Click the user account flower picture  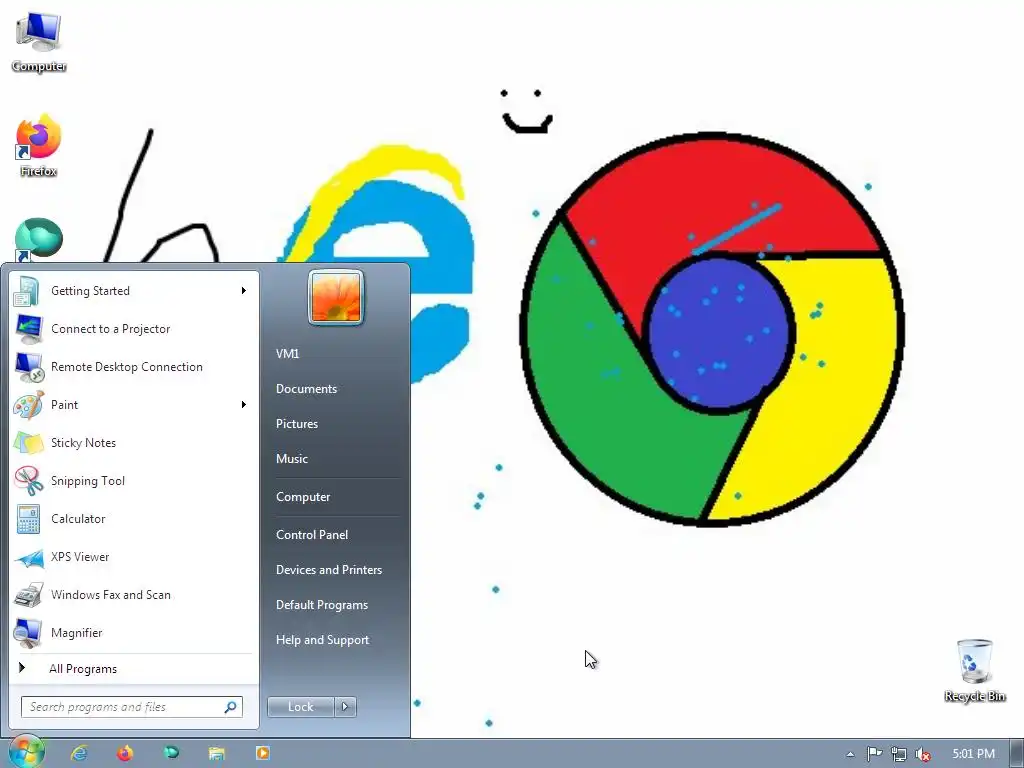(336, 298)
